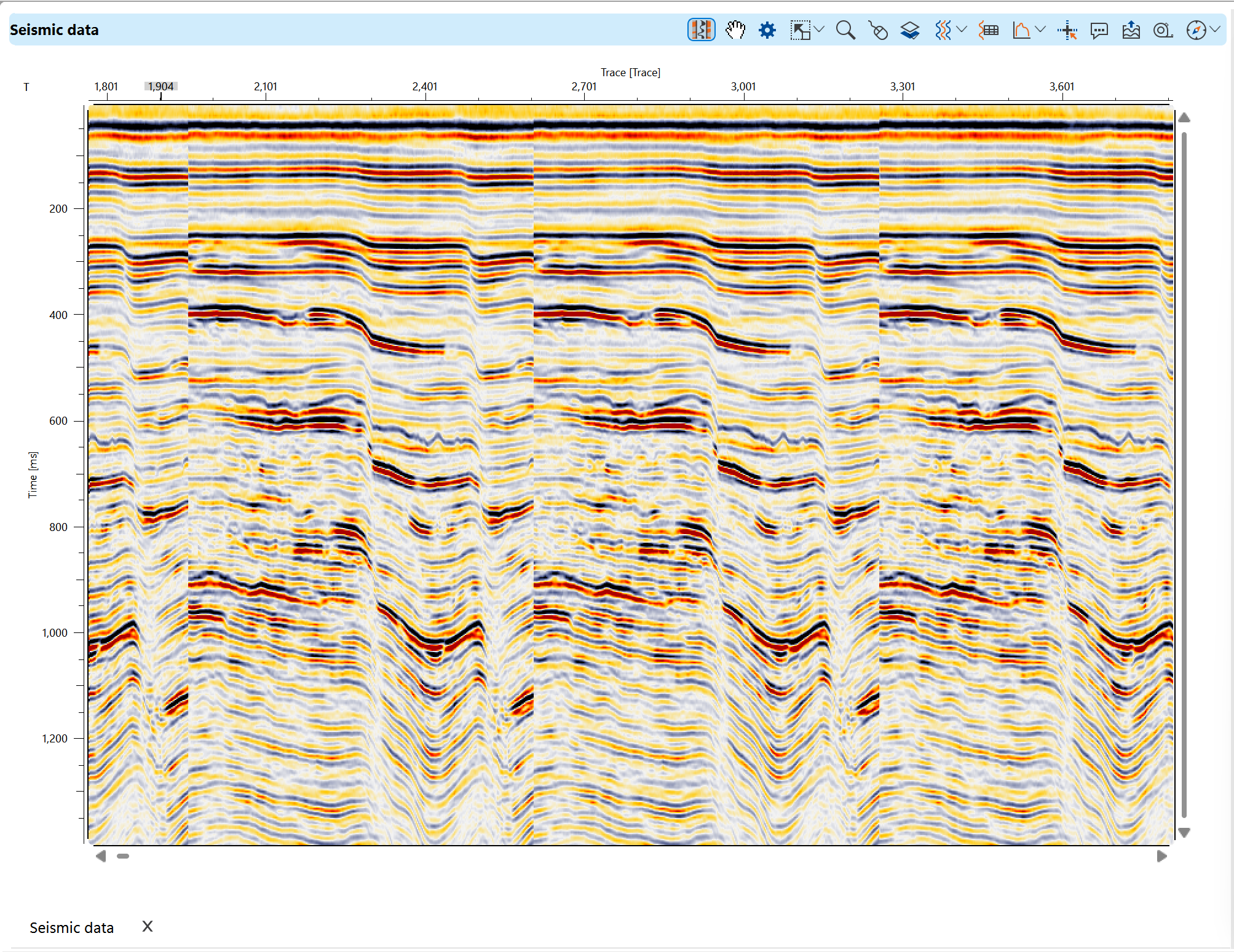Click the horizontal zoom slider handle
1234x952 pixels.
(123, 856)
